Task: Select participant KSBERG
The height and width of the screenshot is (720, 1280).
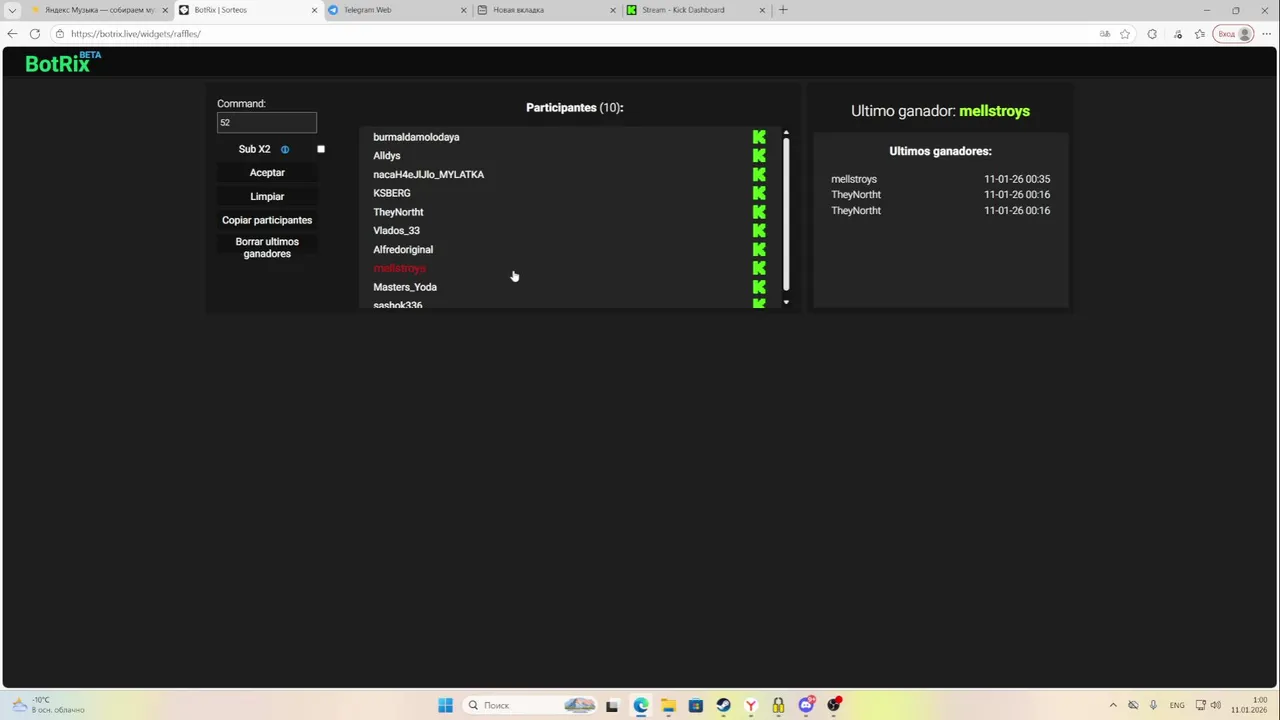Action: coord(392,193)
